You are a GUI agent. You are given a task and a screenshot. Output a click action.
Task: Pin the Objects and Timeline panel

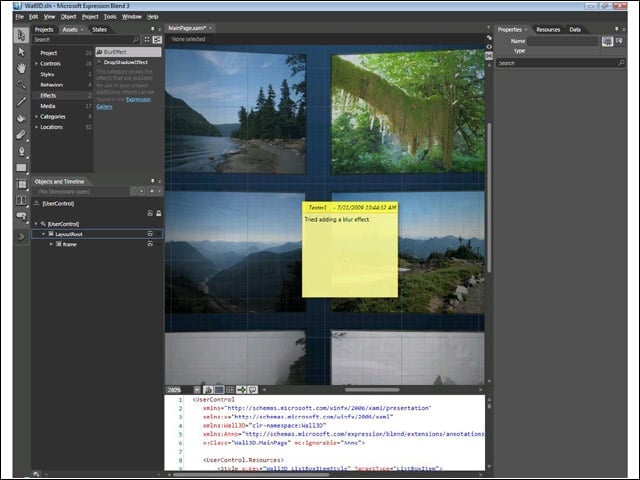[153, 181]
